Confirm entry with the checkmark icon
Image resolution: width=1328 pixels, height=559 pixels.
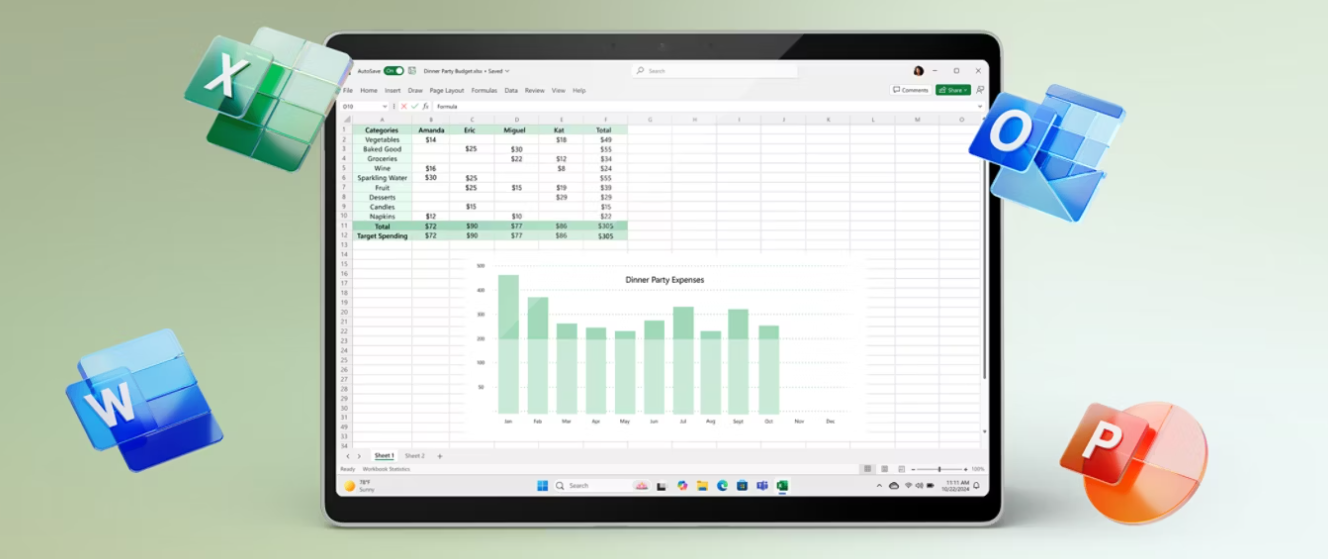click(414, 106)
